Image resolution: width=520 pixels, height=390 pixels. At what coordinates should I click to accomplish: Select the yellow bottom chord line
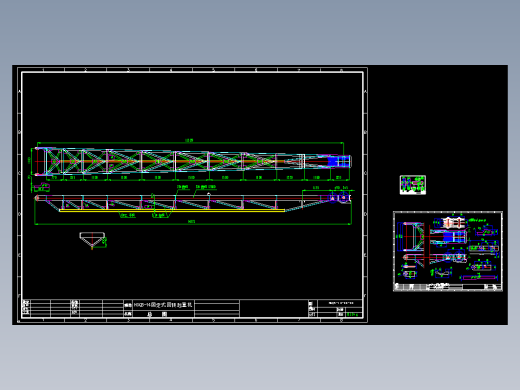(x=172, y=211)
